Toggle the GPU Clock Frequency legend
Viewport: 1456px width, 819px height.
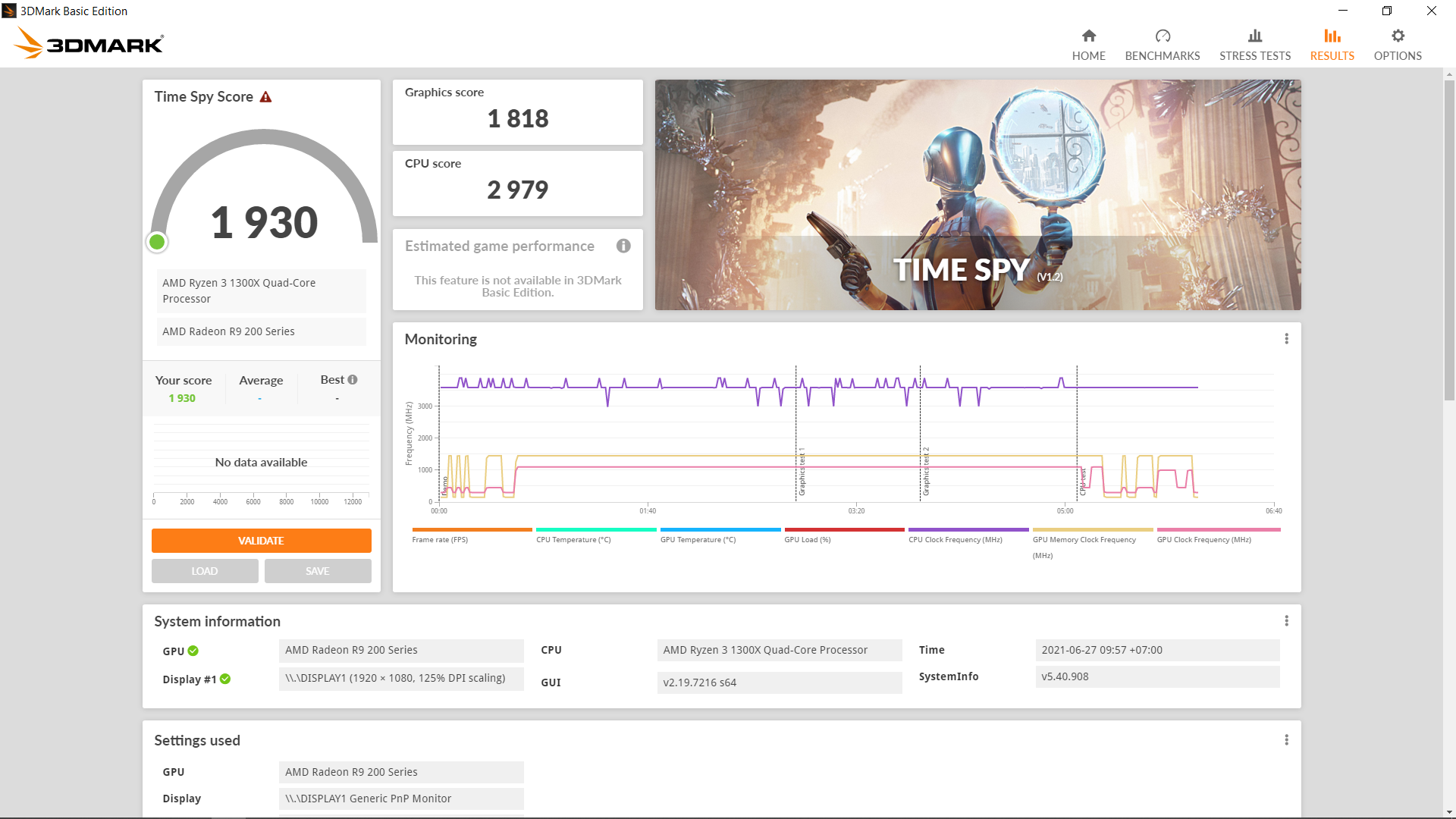(x=1218, y=535)
